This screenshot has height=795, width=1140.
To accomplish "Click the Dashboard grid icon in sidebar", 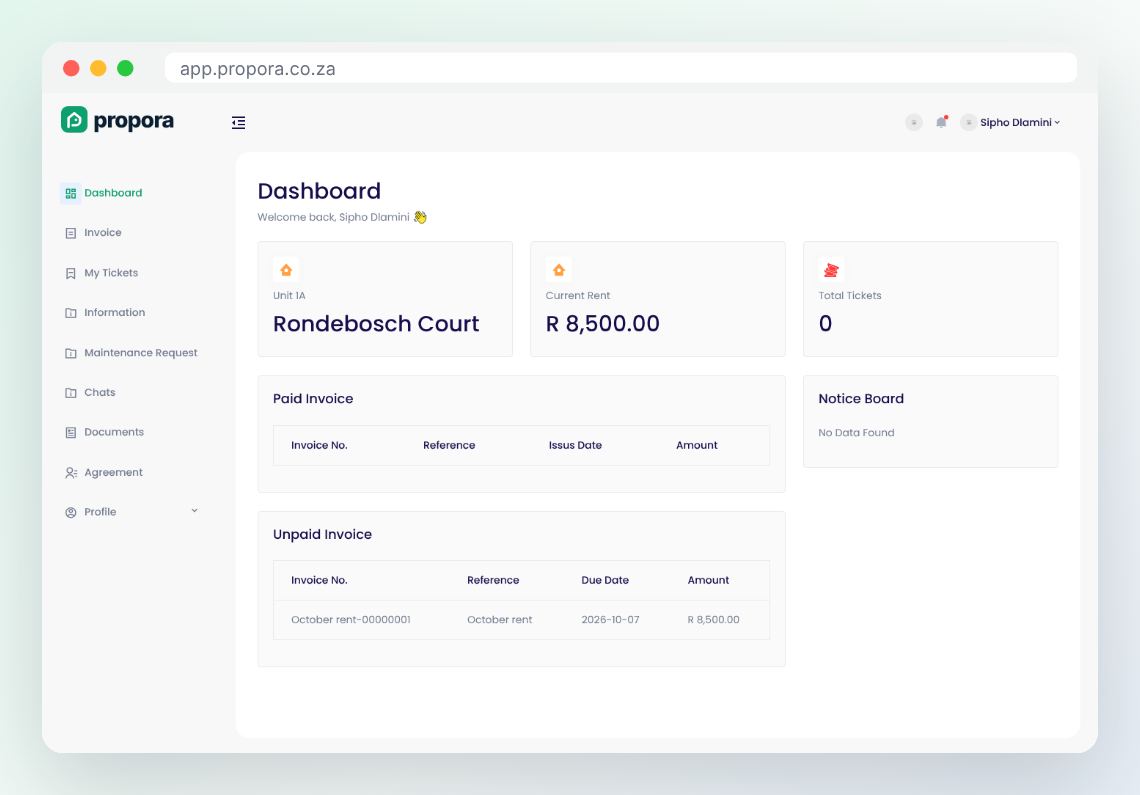I will click(71, 193).
